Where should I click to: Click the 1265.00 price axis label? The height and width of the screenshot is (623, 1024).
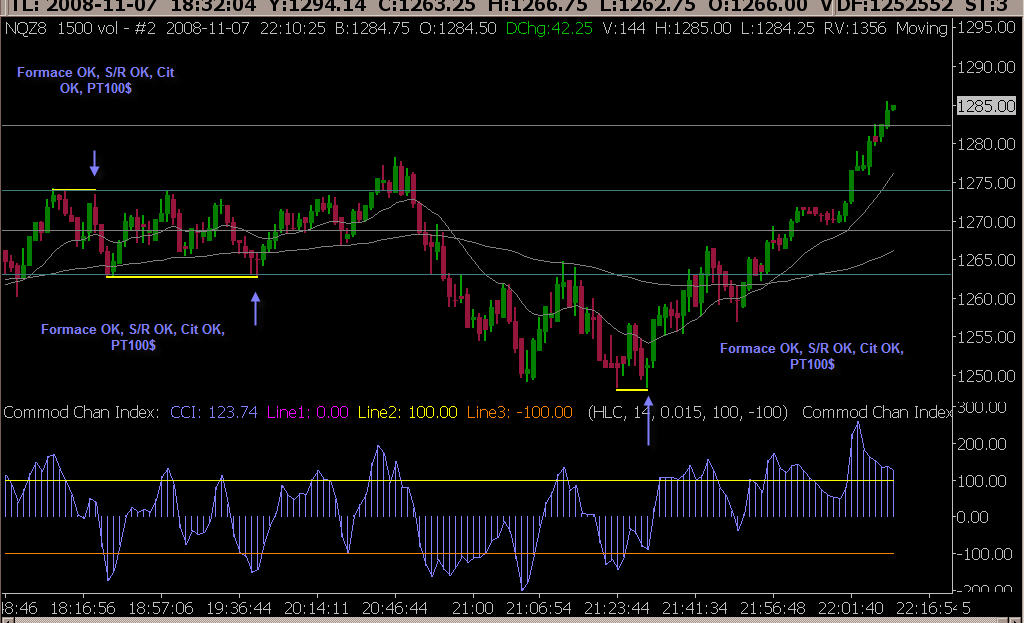pos(986,261)
